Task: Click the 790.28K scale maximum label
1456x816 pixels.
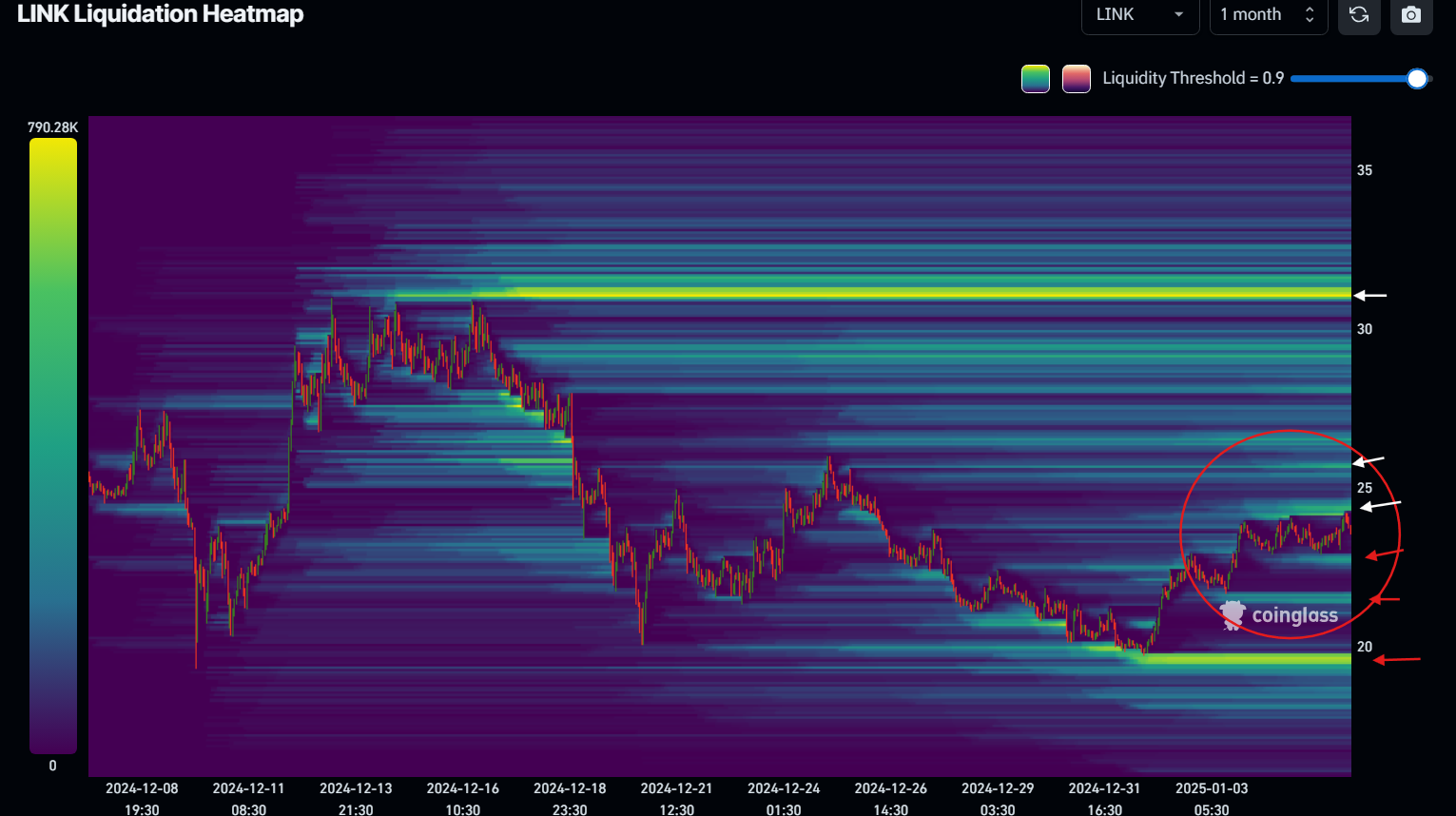Action: [53, 127]
